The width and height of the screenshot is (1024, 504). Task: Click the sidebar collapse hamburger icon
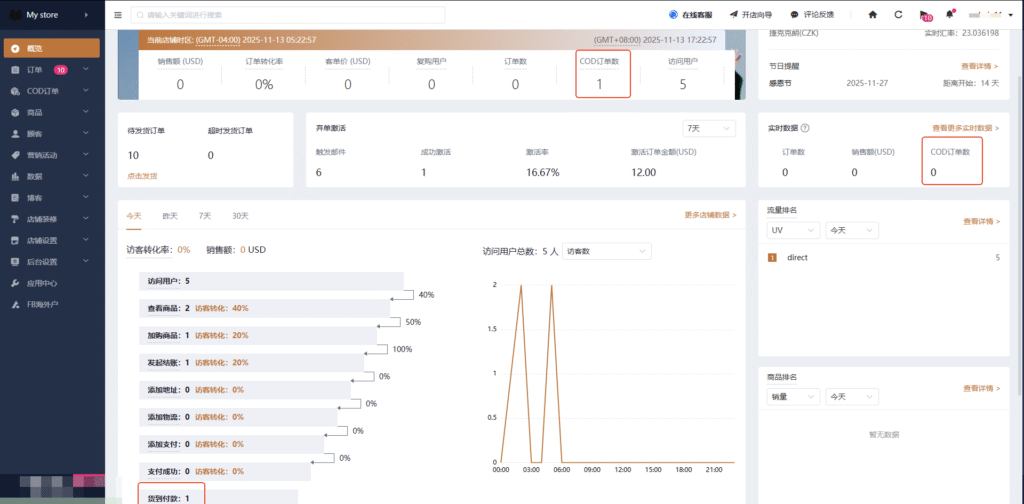tap(118, 15)
